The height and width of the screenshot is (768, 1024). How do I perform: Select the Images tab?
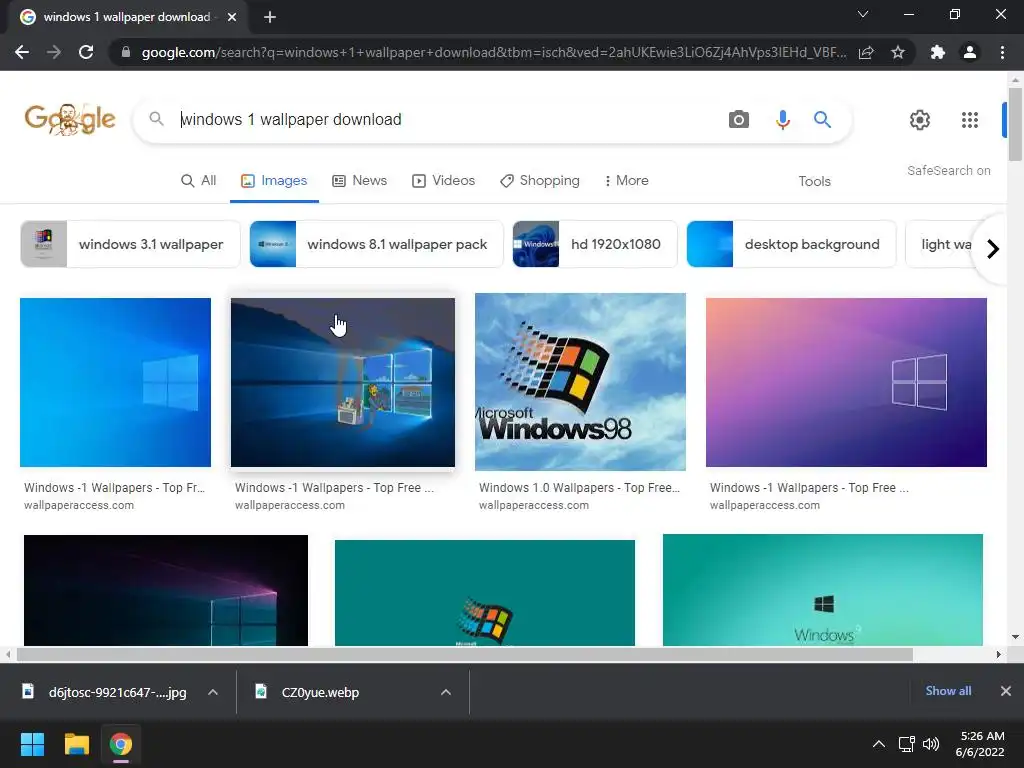[274, 180]
